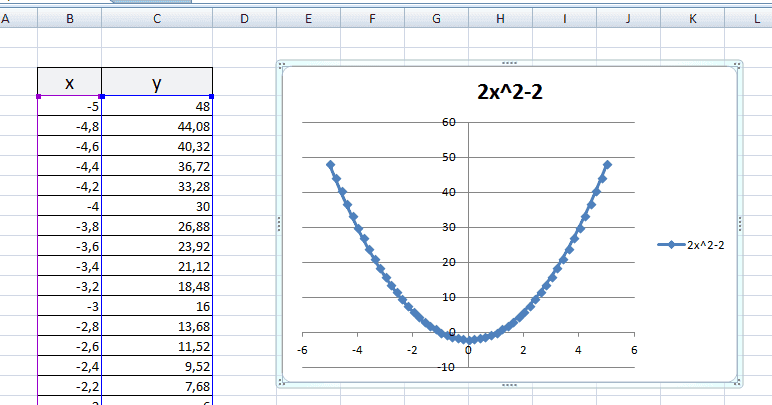The width and height of the screenshot is (772, 405).
Task: Click the vertical axis label 60
Action: [x=448, y=122]
